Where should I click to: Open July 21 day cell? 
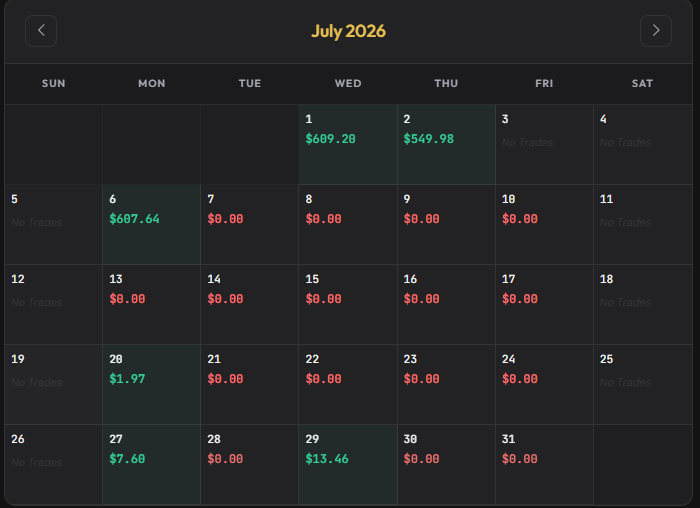point(250,384)
